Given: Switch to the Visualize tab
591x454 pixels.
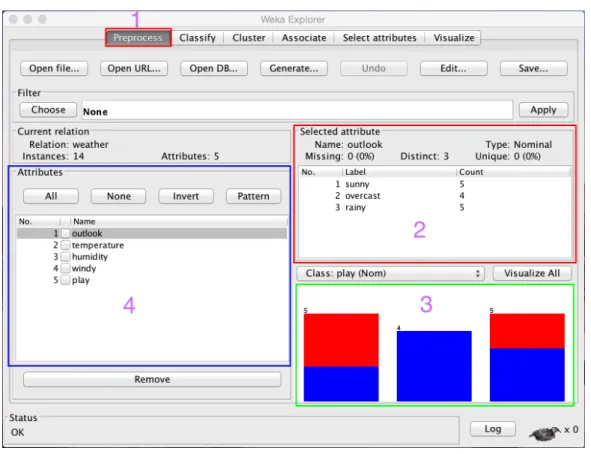Looking at the screenshot, I should (454, 38).
